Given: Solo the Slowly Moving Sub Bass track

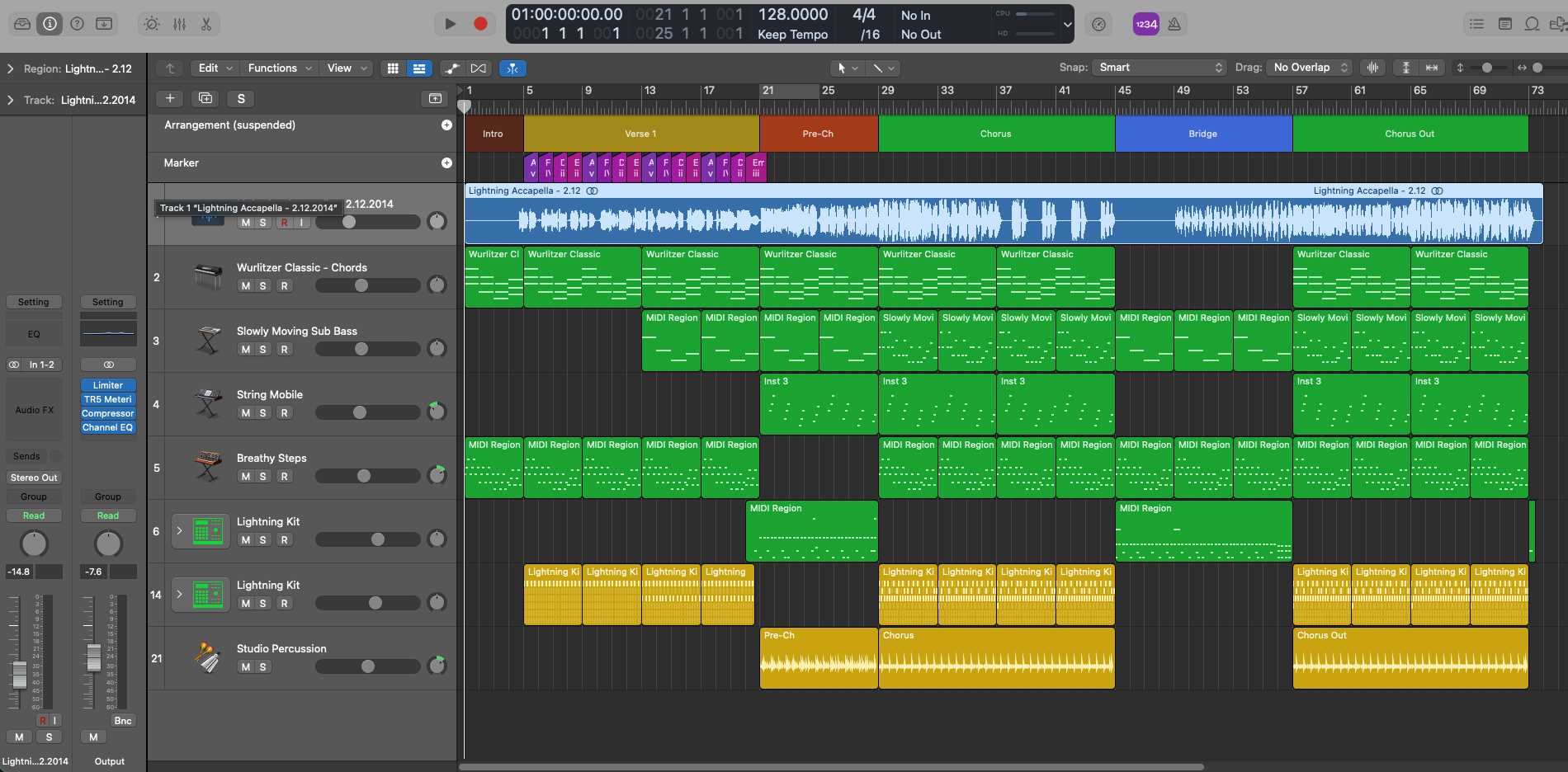Looking at the screenshot, I should [x=263, y=350].
